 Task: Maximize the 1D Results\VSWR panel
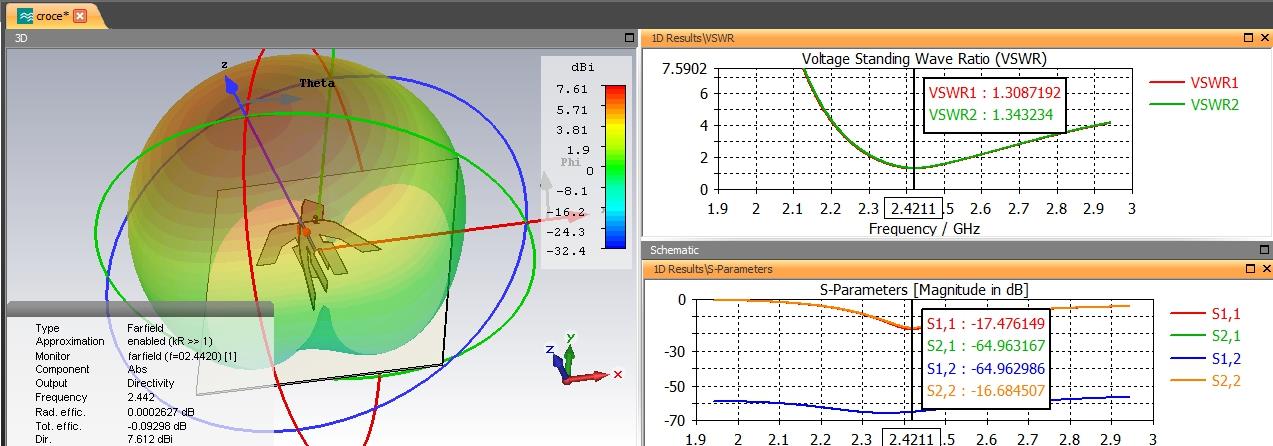click(x=1250, y=38)
